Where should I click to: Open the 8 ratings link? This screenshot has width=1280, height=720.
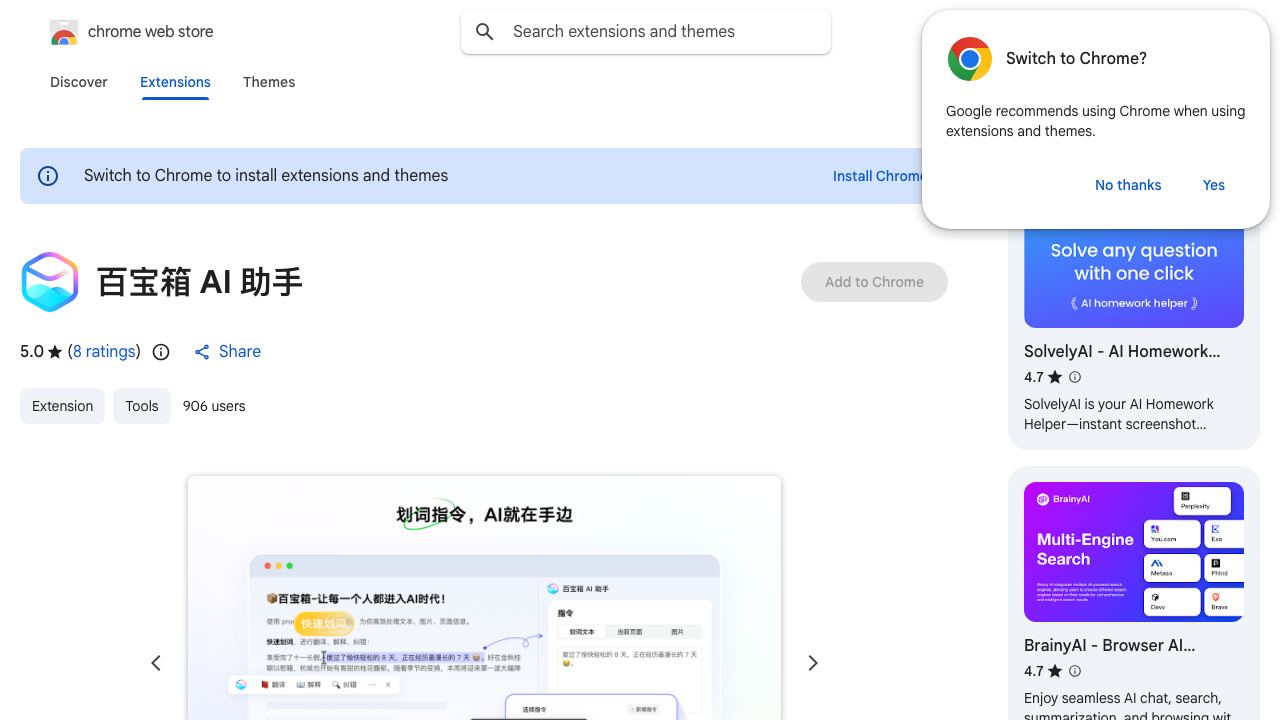[104, 352]
